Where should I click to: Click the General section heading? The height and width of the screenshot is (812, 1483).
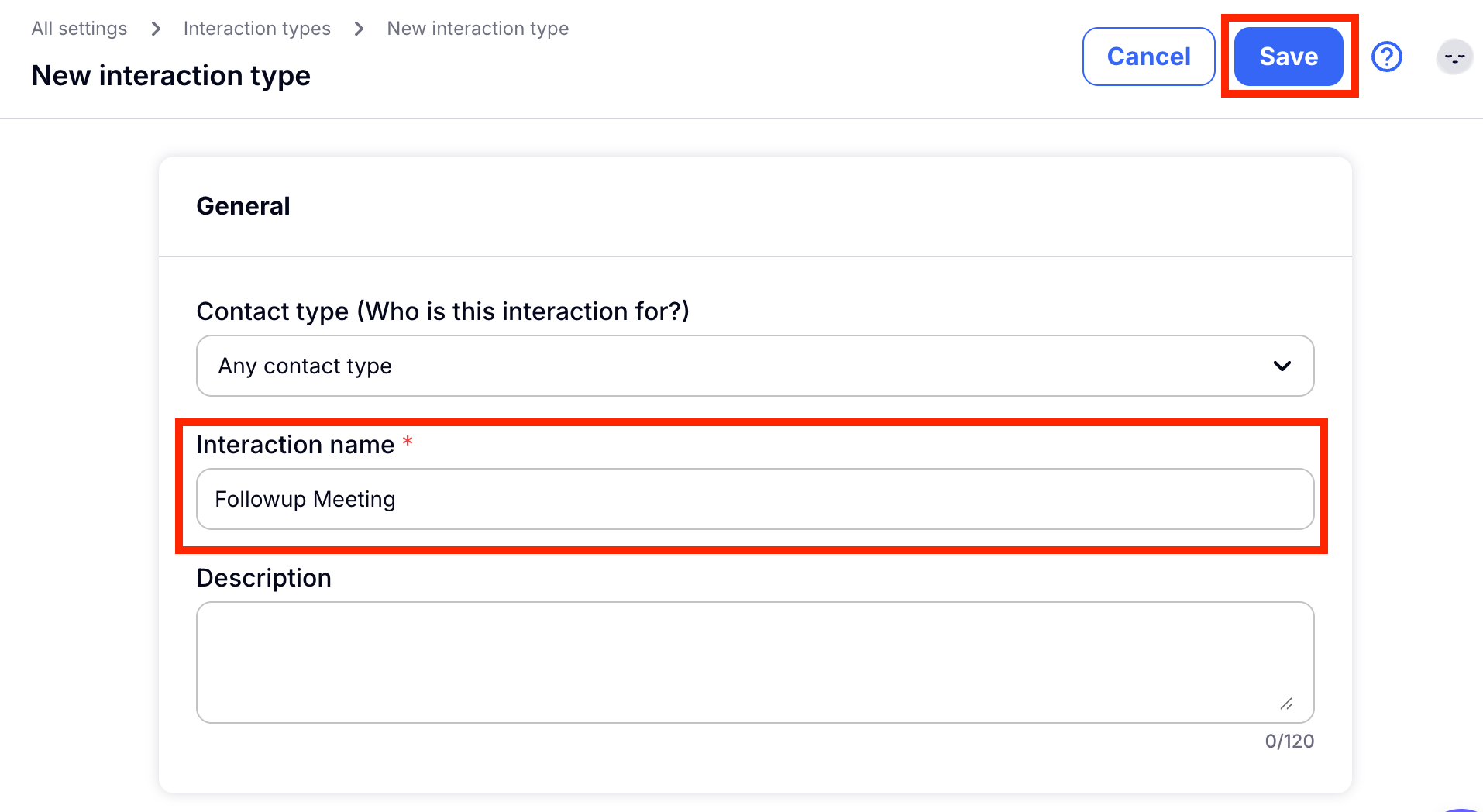[243, 206]
